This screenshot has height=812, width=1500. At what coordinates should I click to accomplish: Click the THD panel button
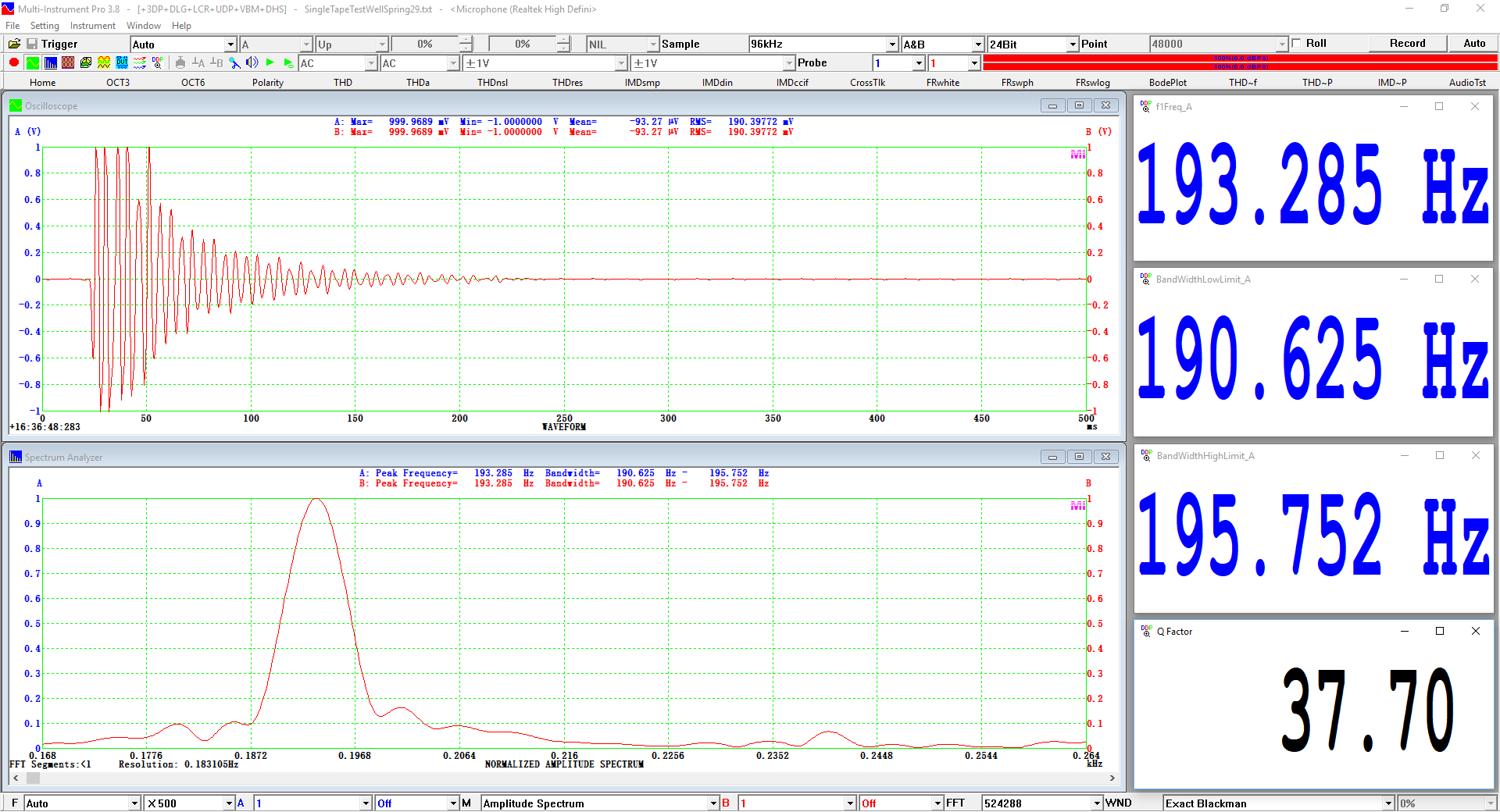pos(343,83)
